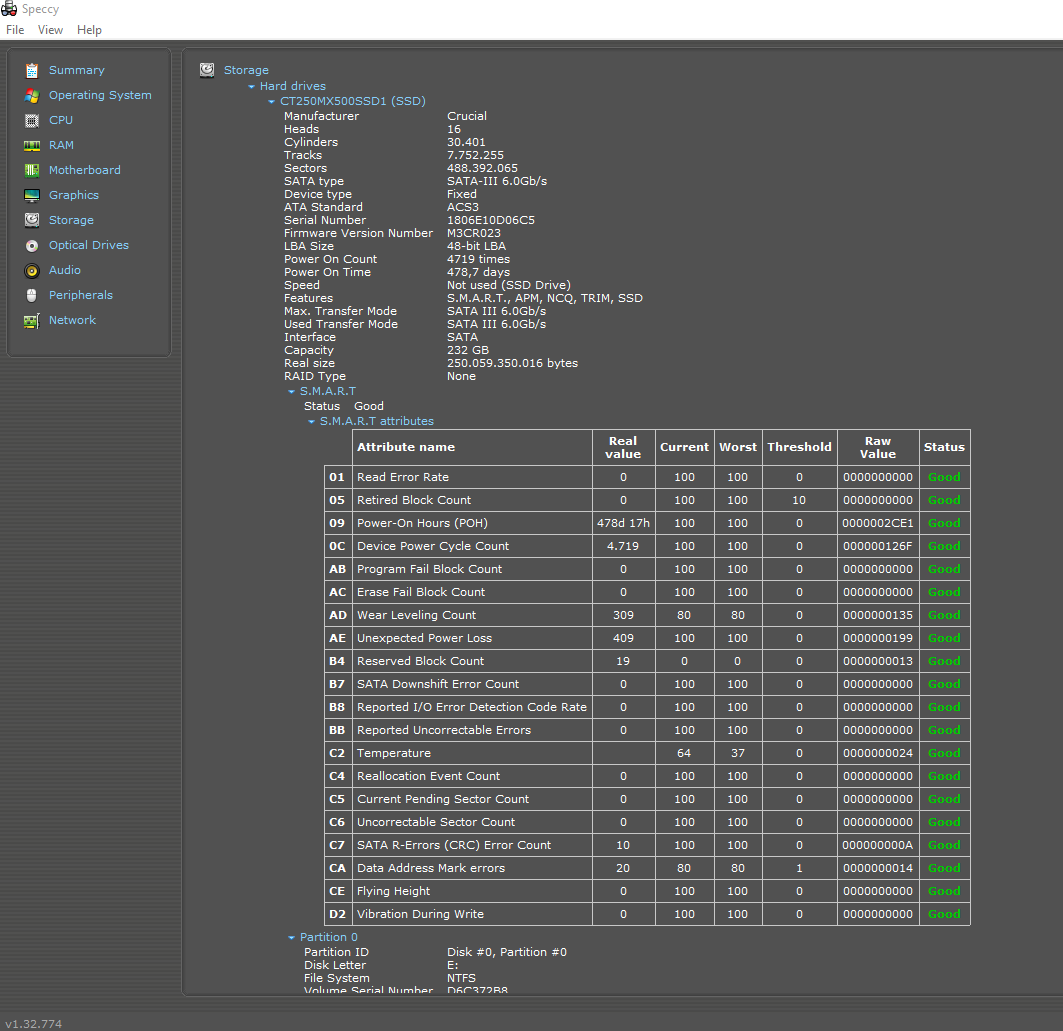Click the Temperature attribute name
Screen dimensions: 1063x1031
394,753
